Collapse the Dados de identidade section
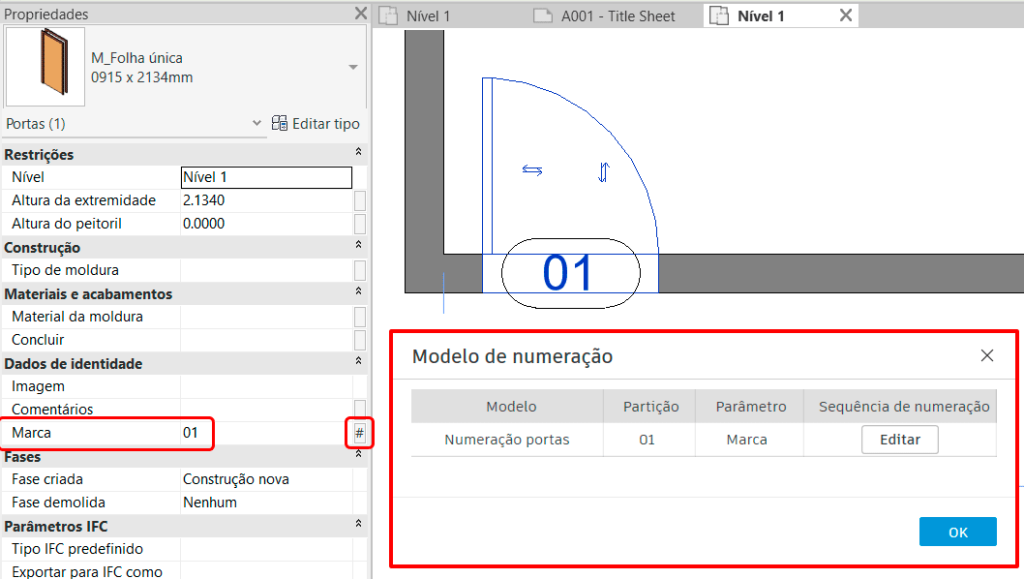Image resolution: width=1024 pixels, height=579 pixels. (358, 363)
